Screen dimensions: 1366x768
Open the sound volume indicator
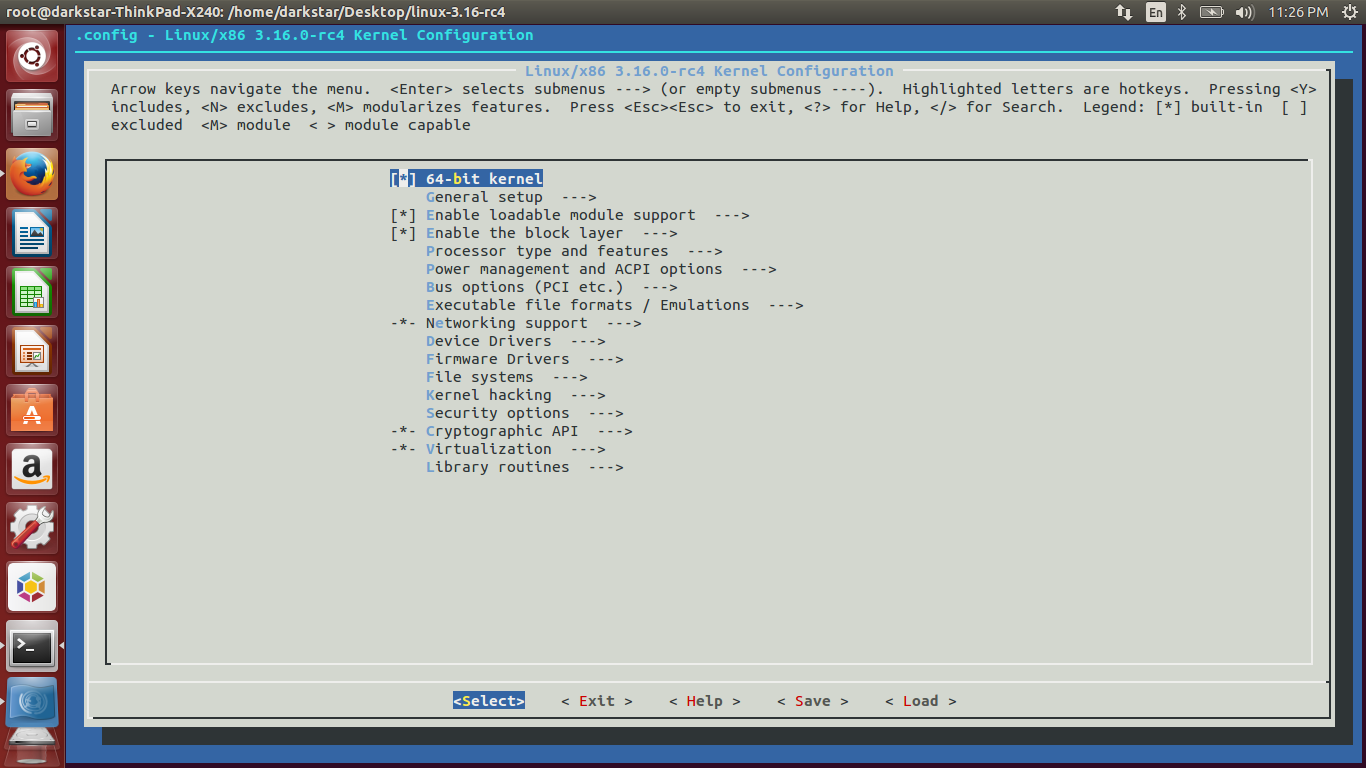1245,12
